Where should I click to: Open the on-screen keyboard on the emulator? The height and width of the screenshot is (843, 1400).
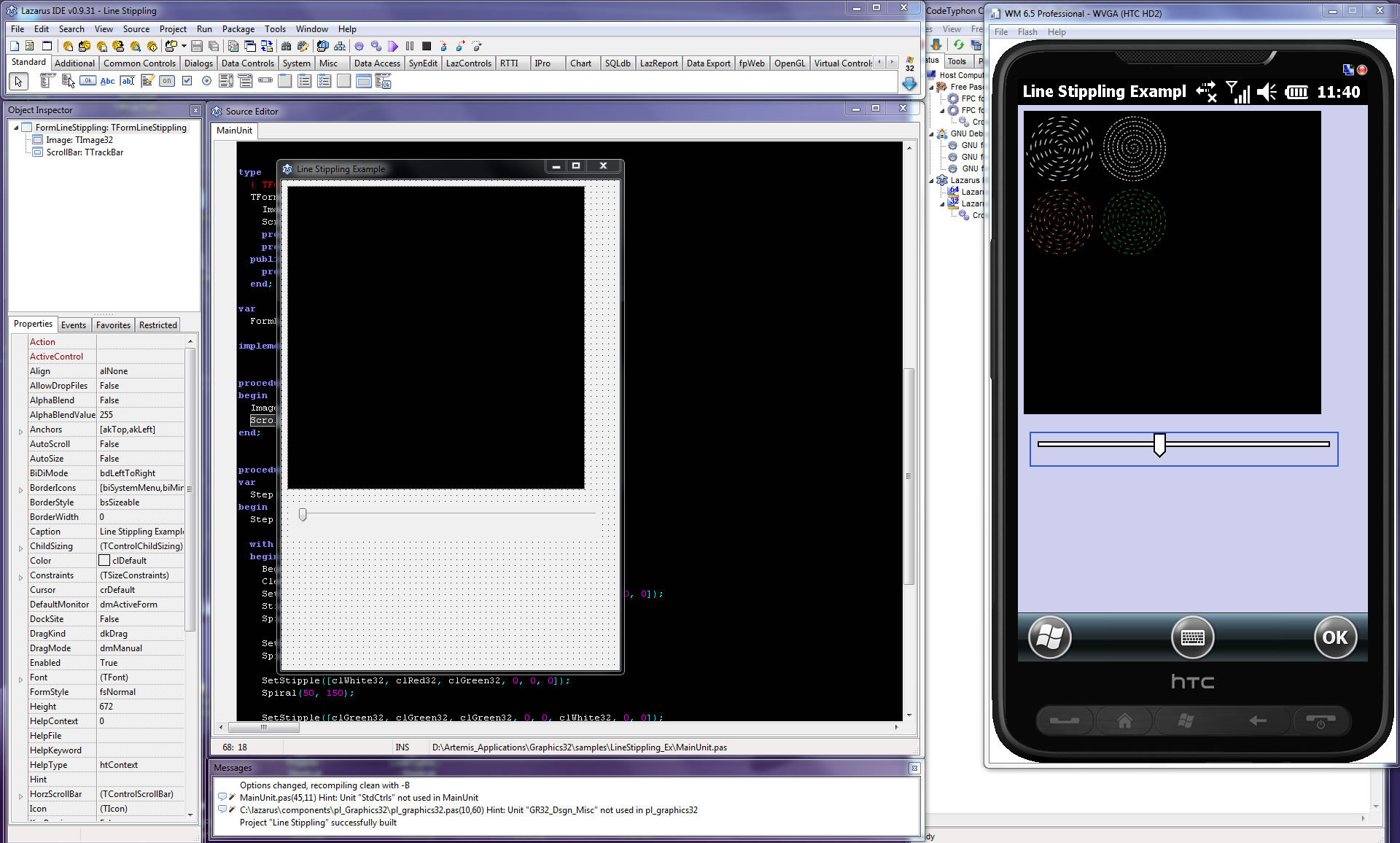pyautogui.click(x=1192, y=637)
